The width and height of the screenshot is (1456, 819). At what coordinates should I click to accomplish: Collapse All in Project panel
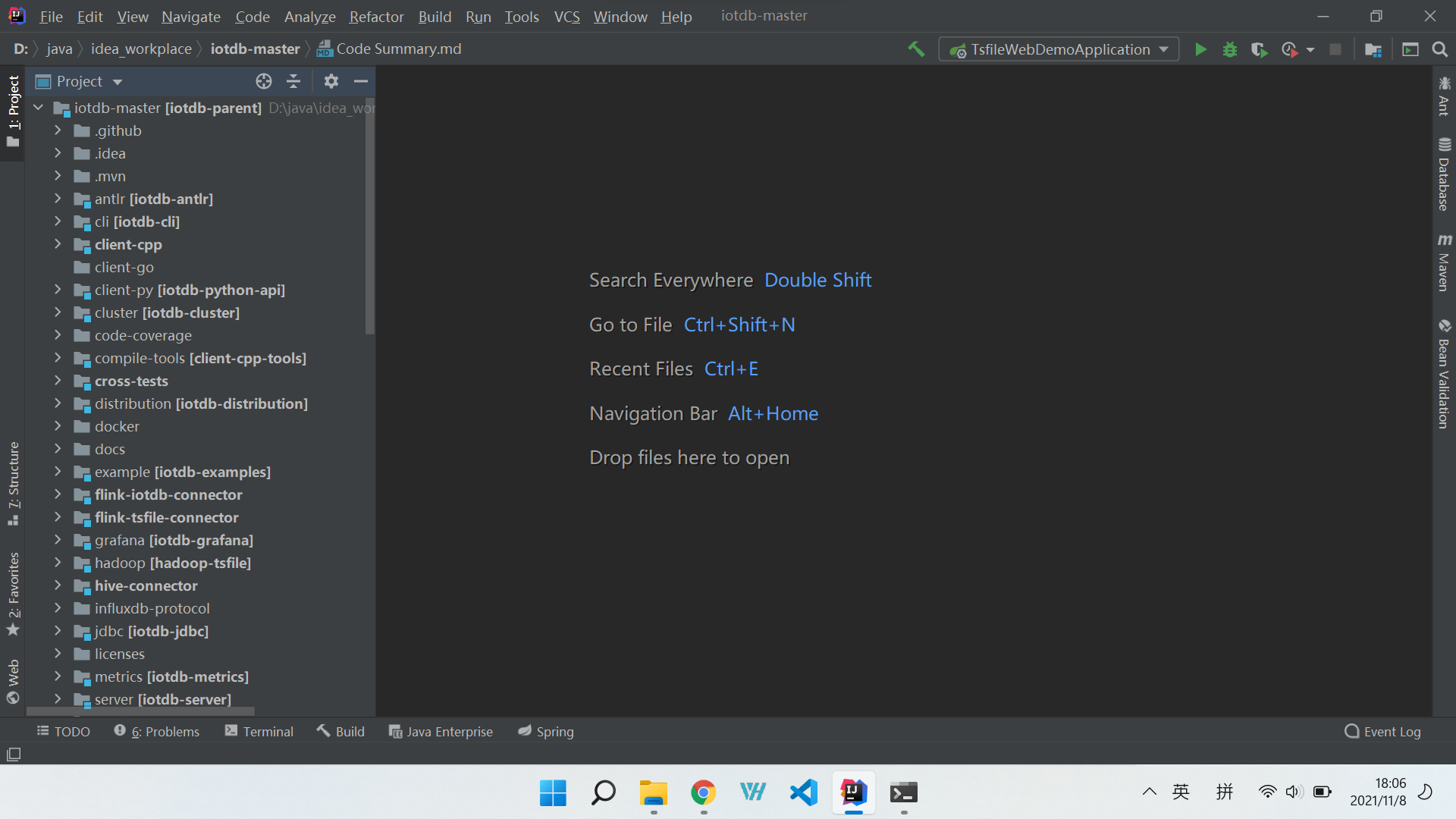click(293, 81)
